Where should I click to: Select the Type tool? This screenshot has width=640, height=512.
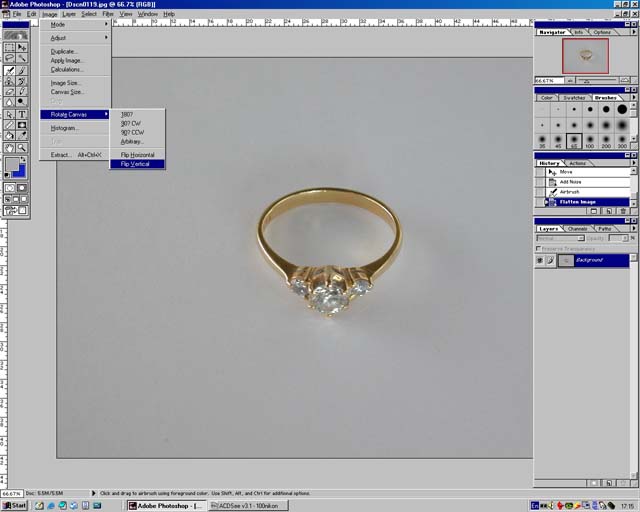click(x=22, y=115)
